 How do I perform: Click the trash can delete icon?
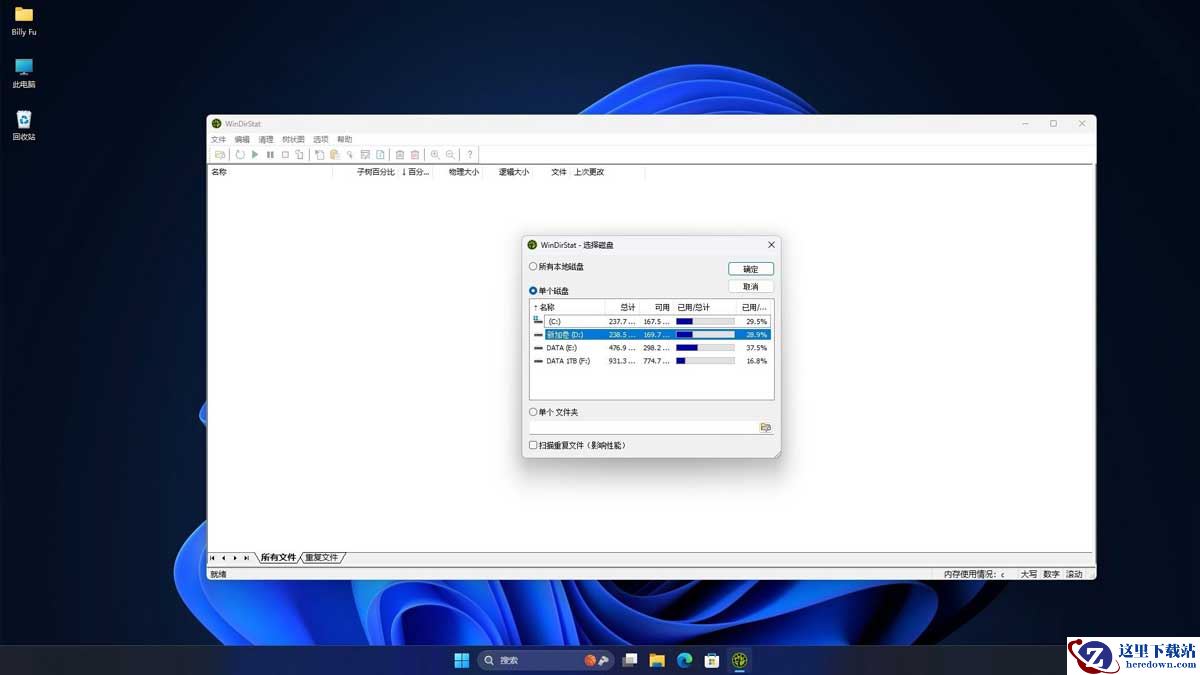point(400,155)
